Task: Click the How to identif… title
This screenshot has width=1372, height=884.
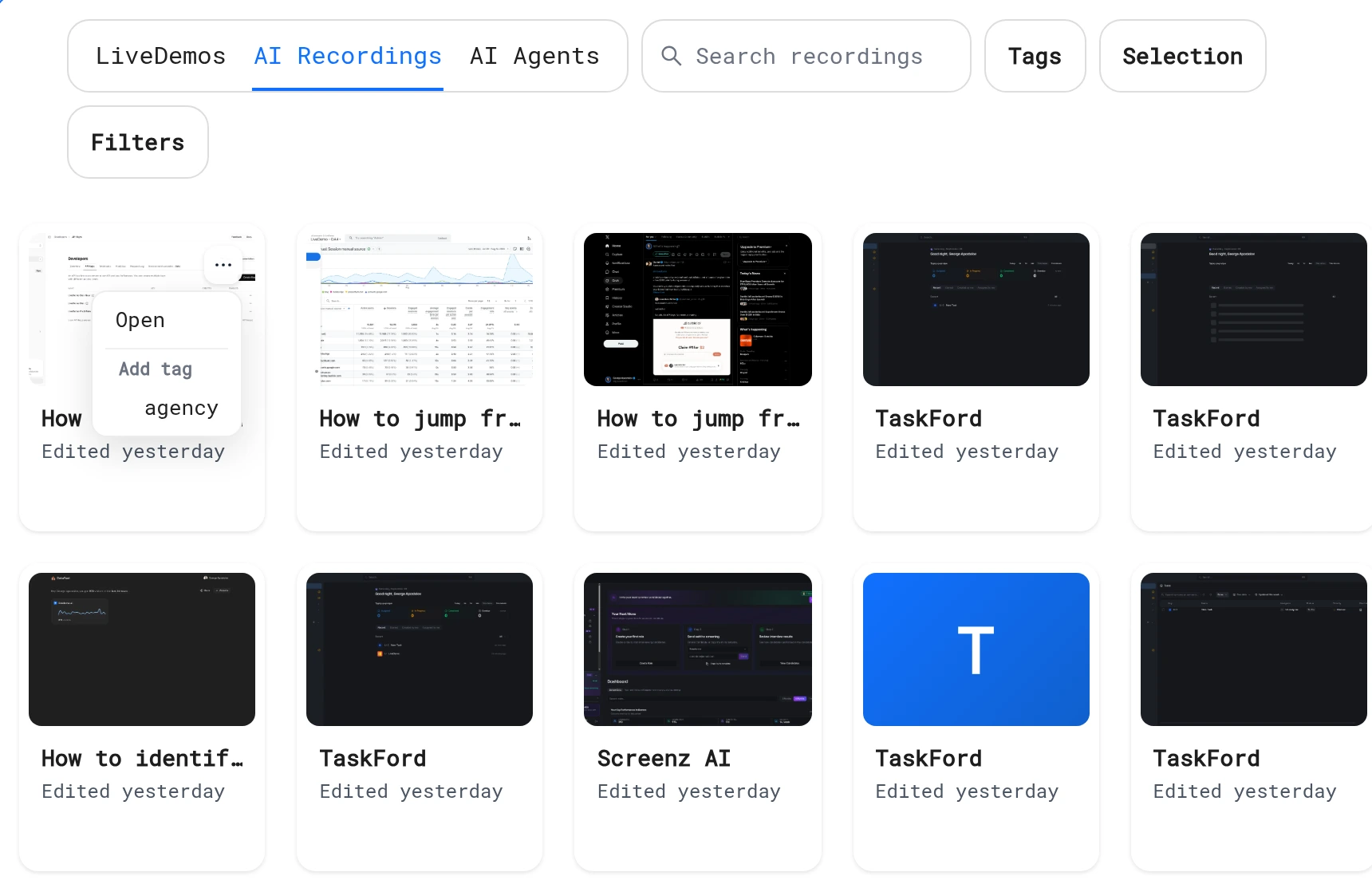Action: [142, 758]
